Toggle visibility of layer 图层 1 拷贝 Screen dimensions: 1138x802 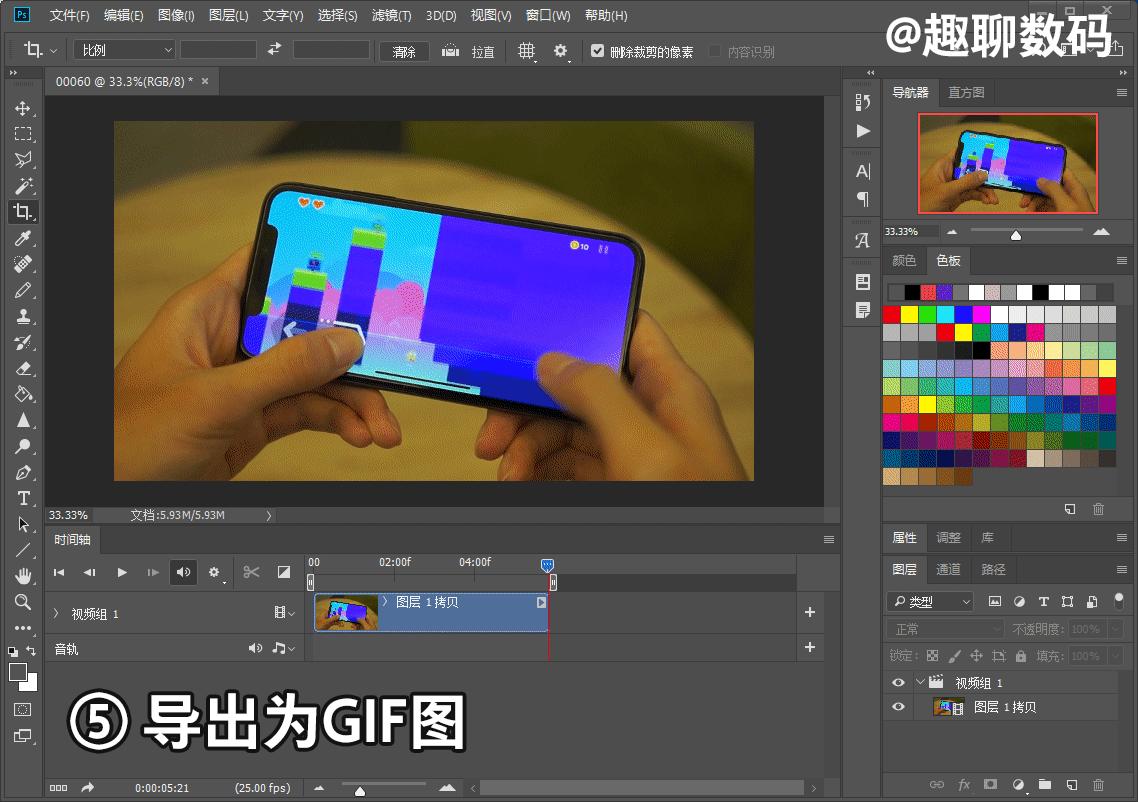coord(897,707)
